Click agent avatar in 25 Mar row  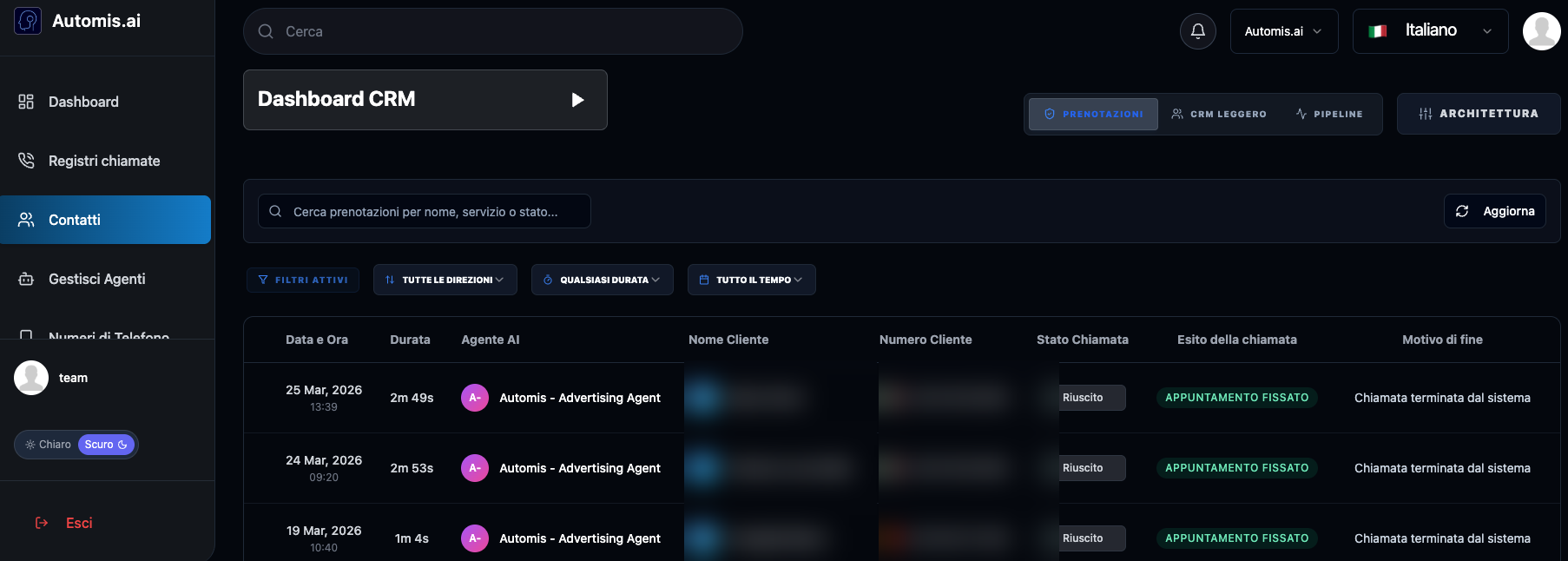click(475, 398)
